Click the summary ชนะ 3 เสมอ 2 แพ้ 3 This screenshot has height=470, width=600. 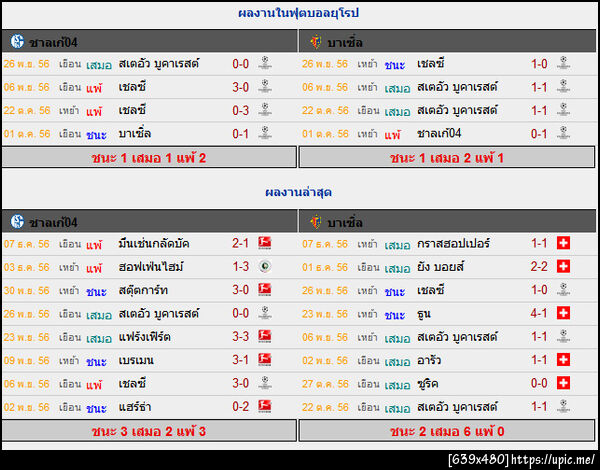click(149, 432)
